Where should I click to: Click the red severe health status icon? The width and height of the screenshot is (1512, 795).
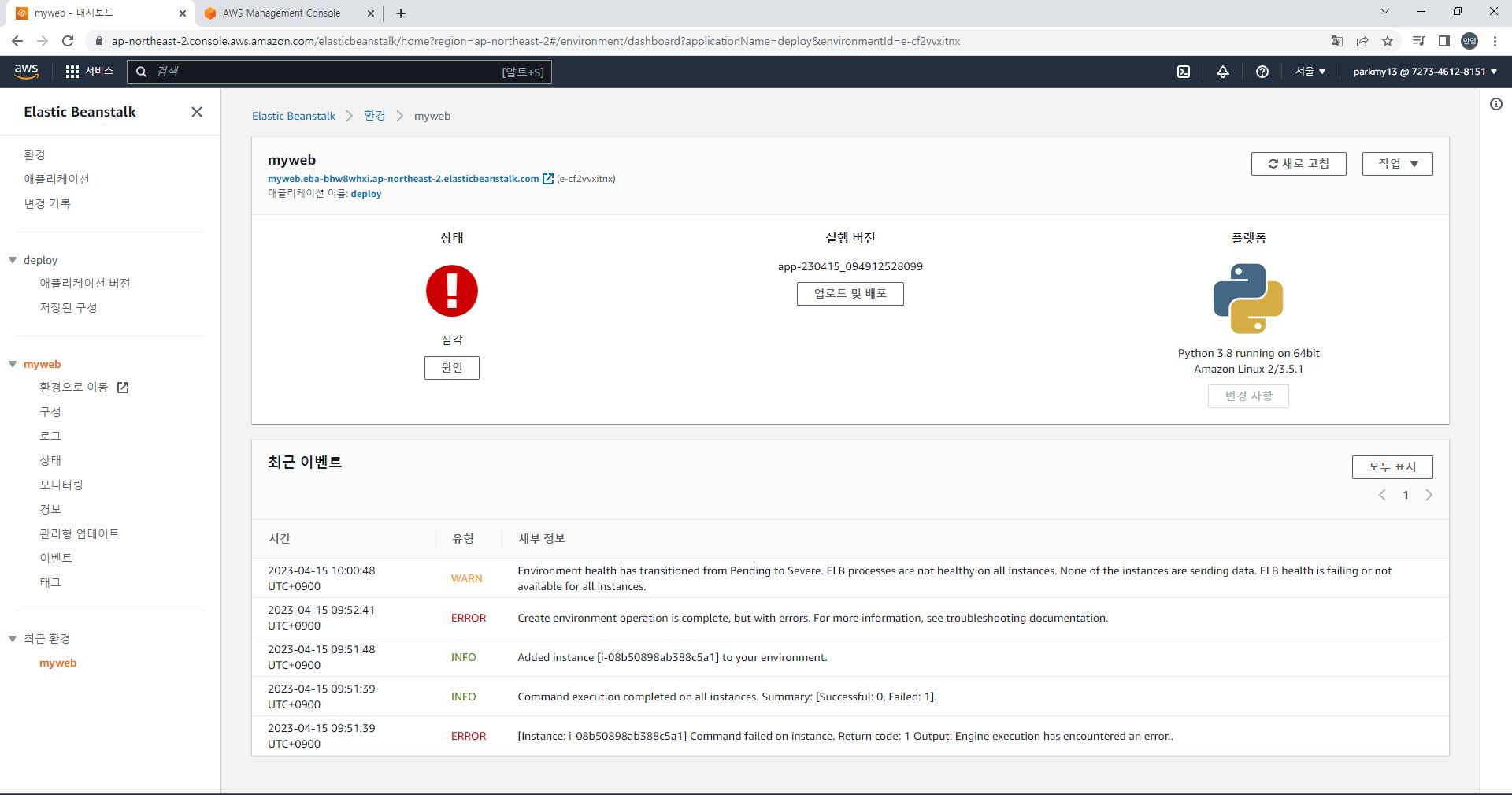[x=452, y=291]
